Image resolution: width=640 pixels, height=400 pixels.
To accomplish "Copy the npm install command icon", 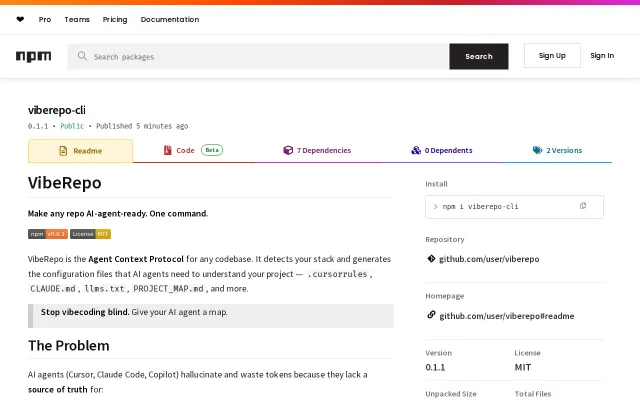I will 583,206.
